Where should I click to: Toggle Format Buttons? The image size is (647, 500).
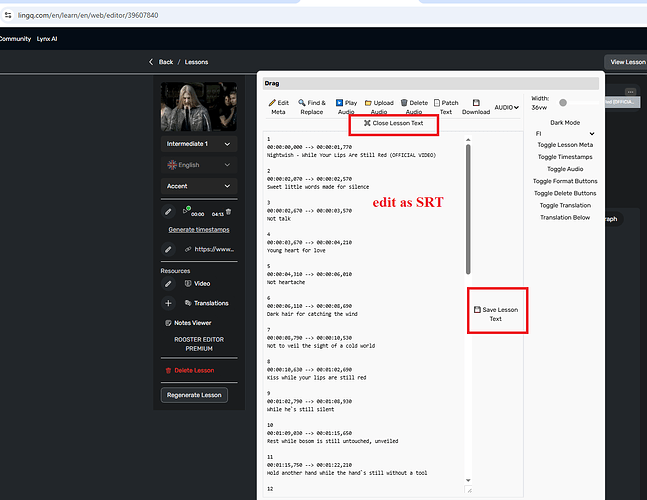565,181
